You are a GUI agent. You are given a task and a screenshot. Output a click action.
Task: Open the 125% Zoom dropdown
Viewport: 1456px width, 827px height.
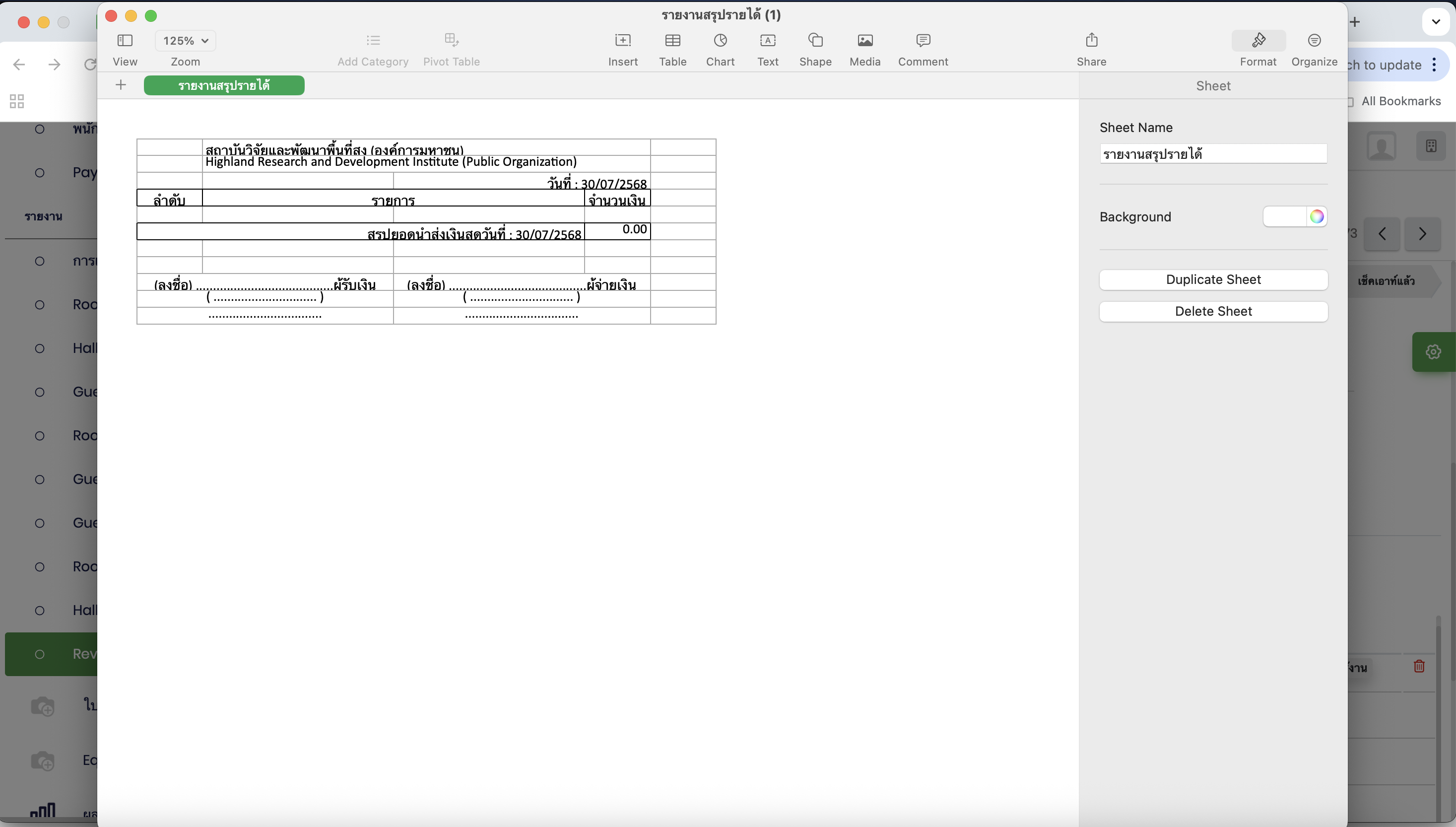point(186,41)
